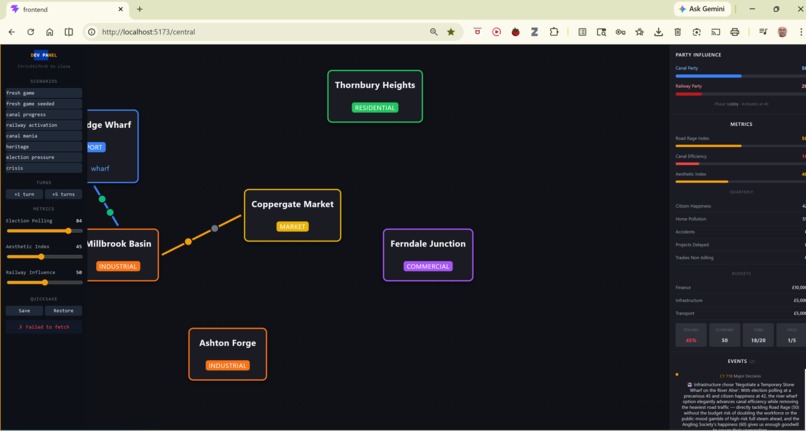Open the user profile avatar

(782, 32)
